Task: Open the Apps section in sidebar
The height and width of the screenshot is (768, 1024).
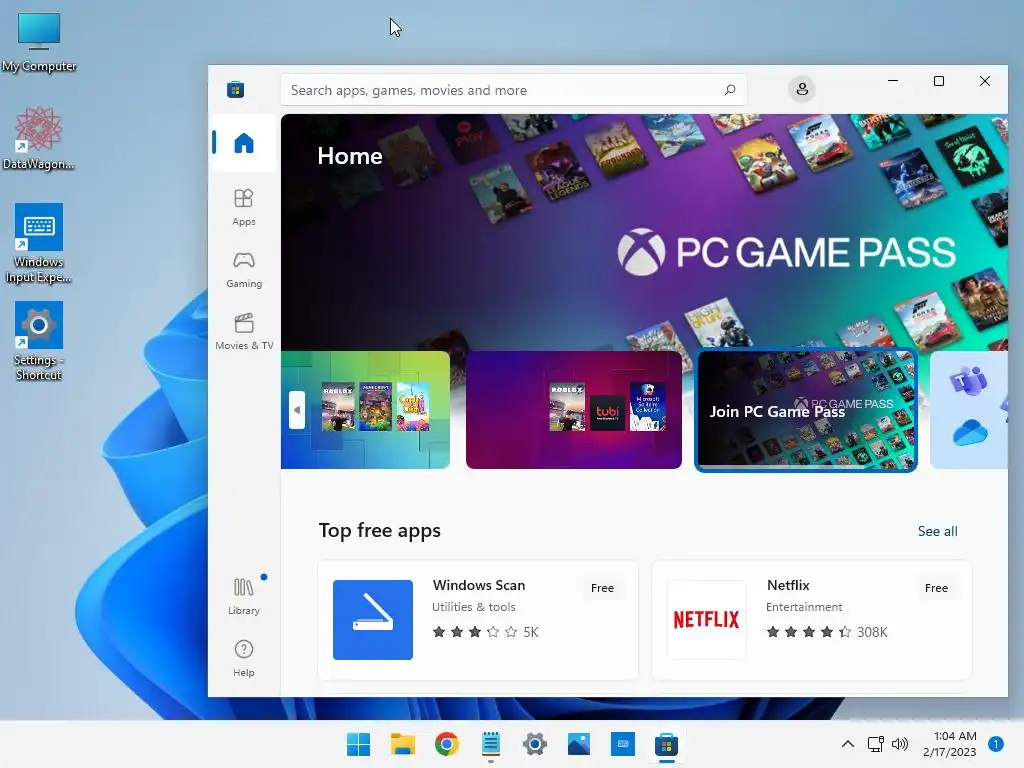Action: pyautogui.click(x=244, y=207)
